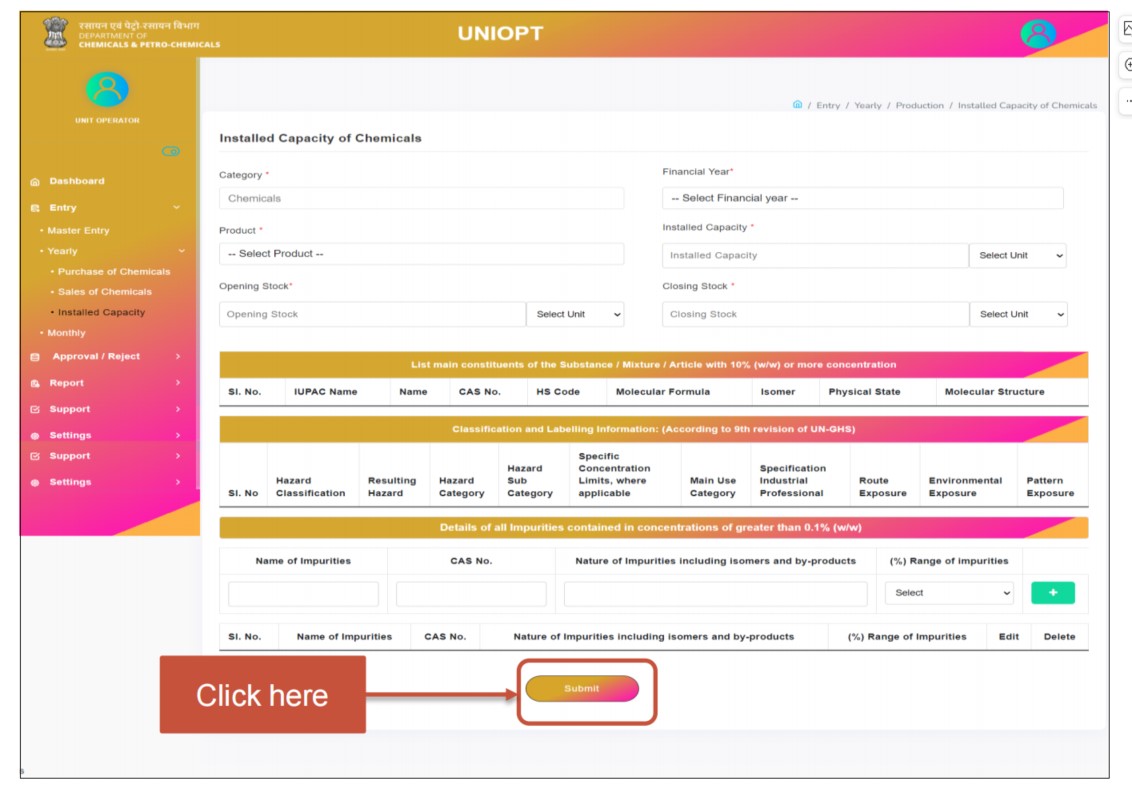The width and height of the screenshot is (1132, 787).
Task: Click the Name of Impurities text box
Action: click(x=303, y=593)
